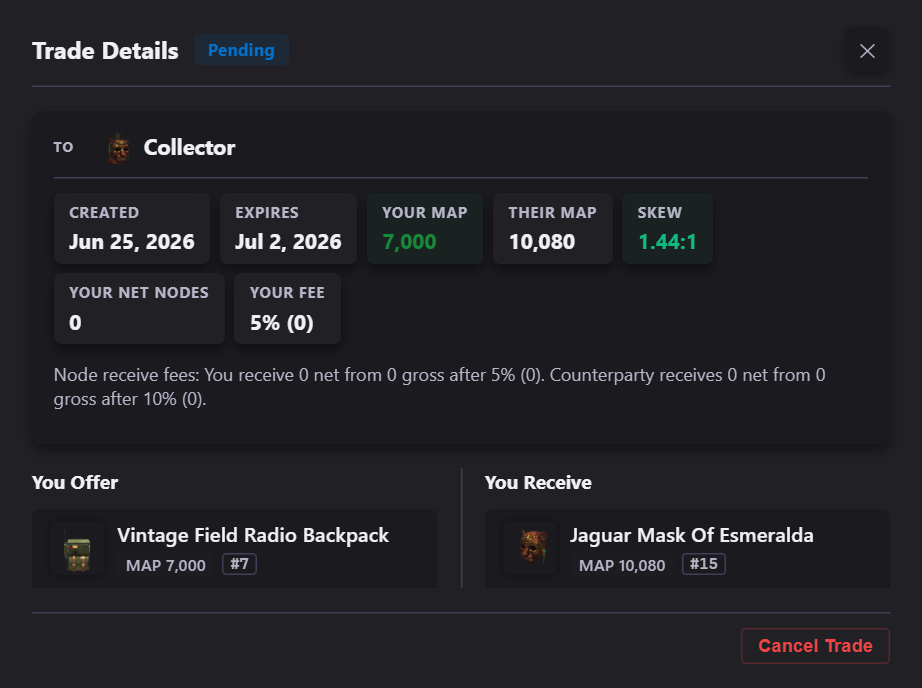Click the Expires Jul 2, 2026 card
922x688 pixels.
click(x=288, y=228)
